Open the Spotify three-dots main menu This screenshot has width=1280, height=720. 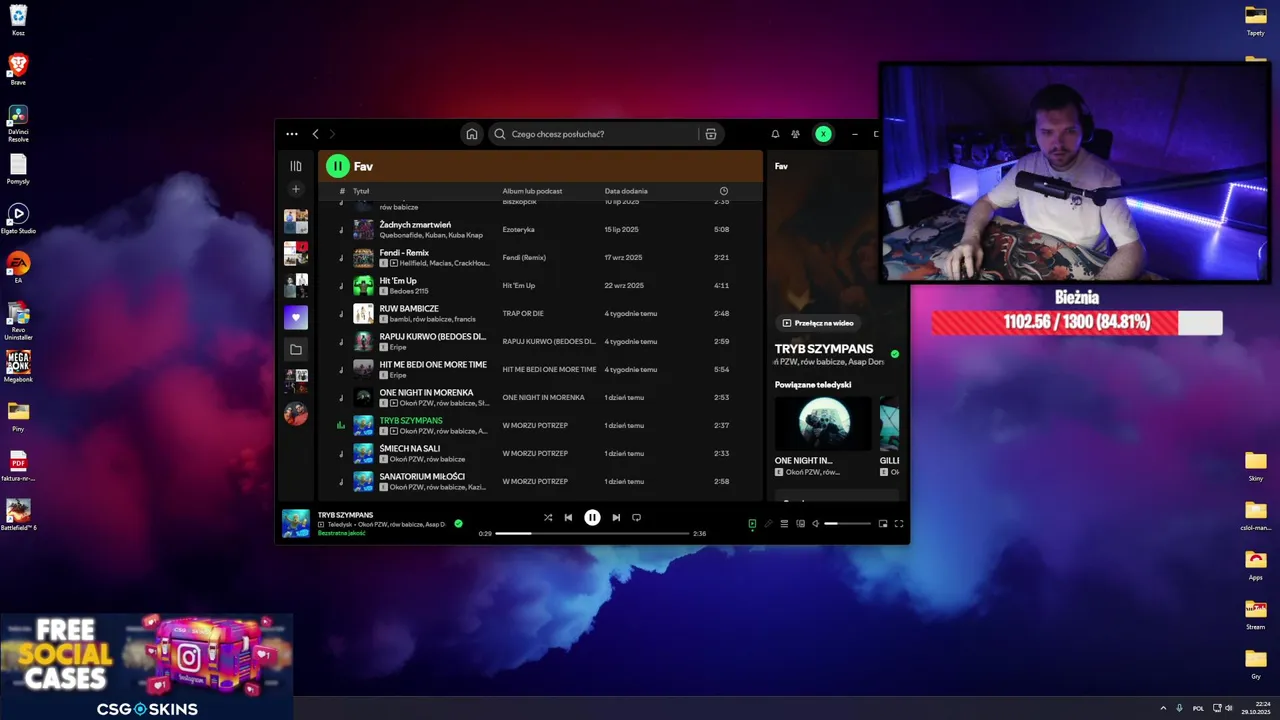pyautogui.click(x=291, y=134)
